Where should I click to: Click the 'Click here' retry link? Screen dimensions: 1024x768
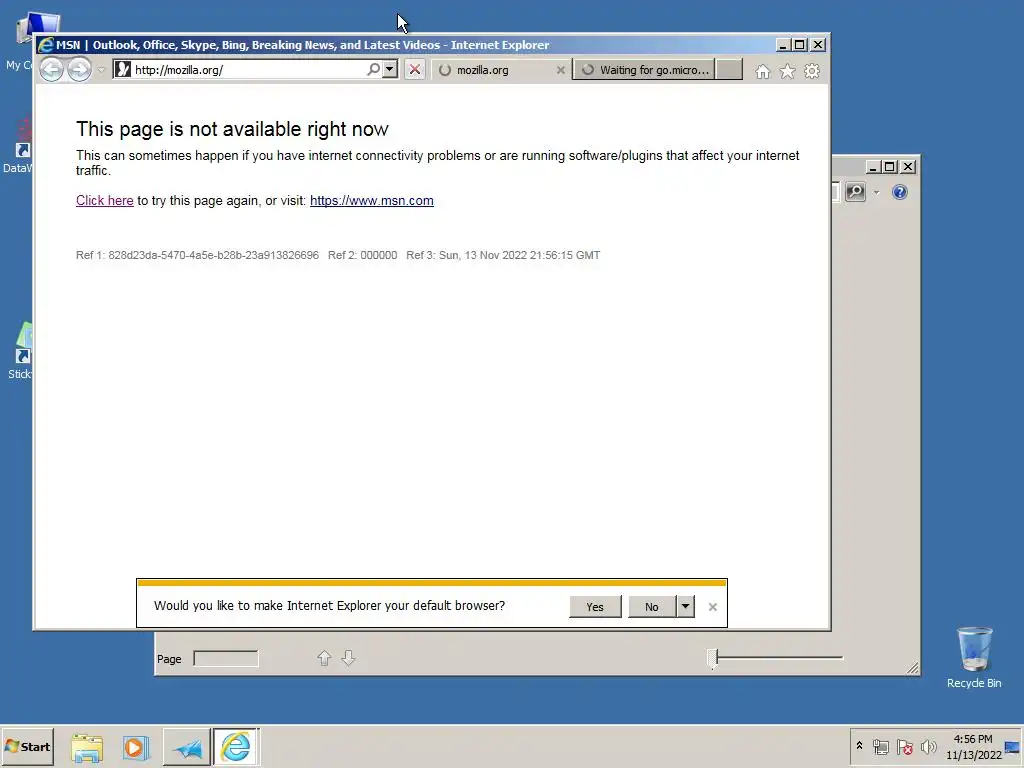(x=104, y=200)
